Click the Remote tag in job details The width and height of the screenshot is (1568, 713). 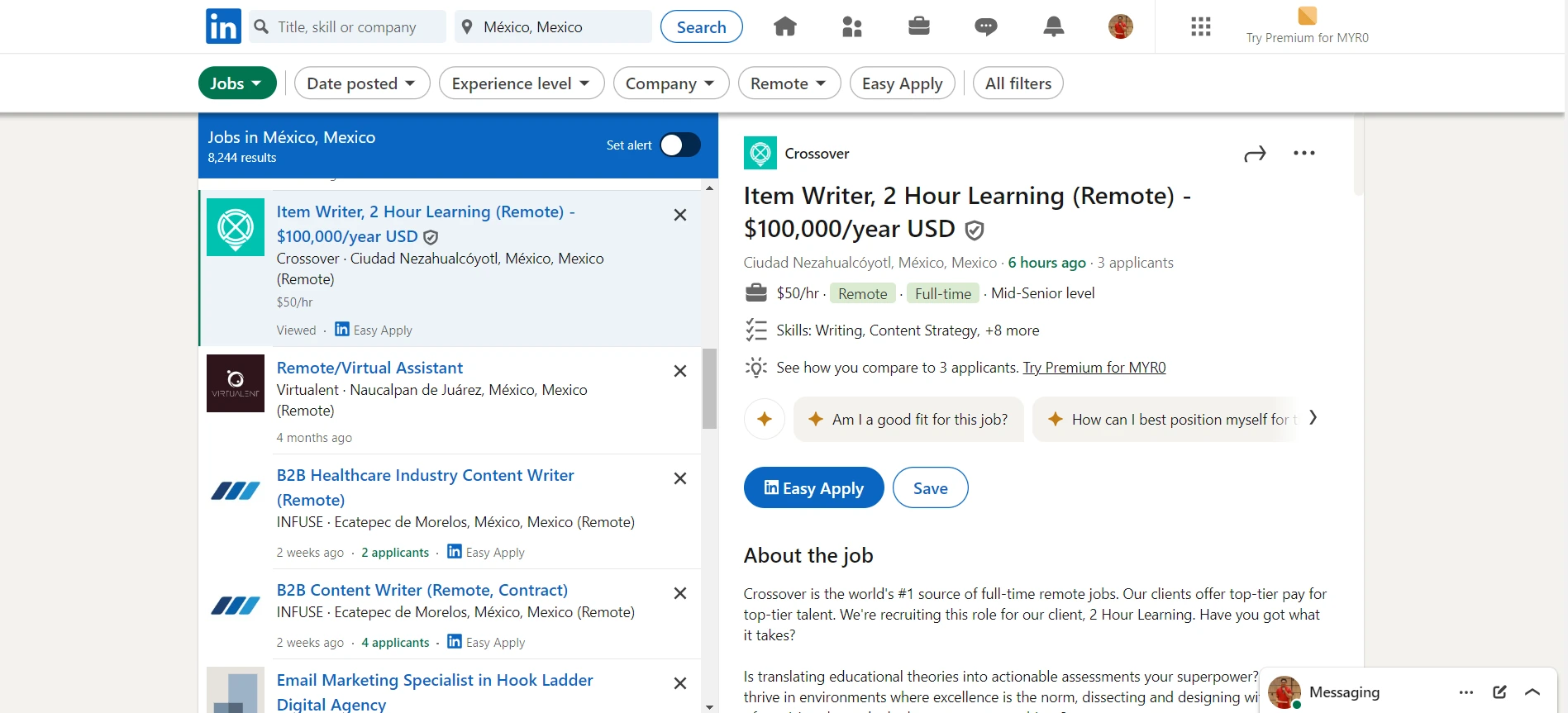tap(863, 293)
